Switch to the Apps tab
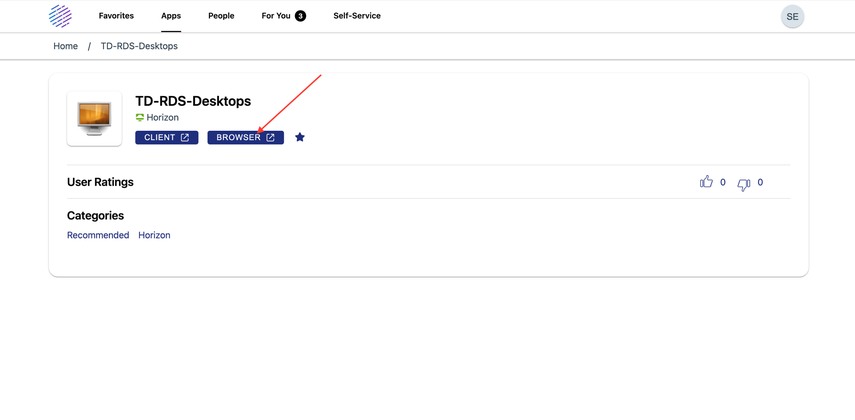Image resolution: width=855 pixels, height=420 pixels. (171, 16)
